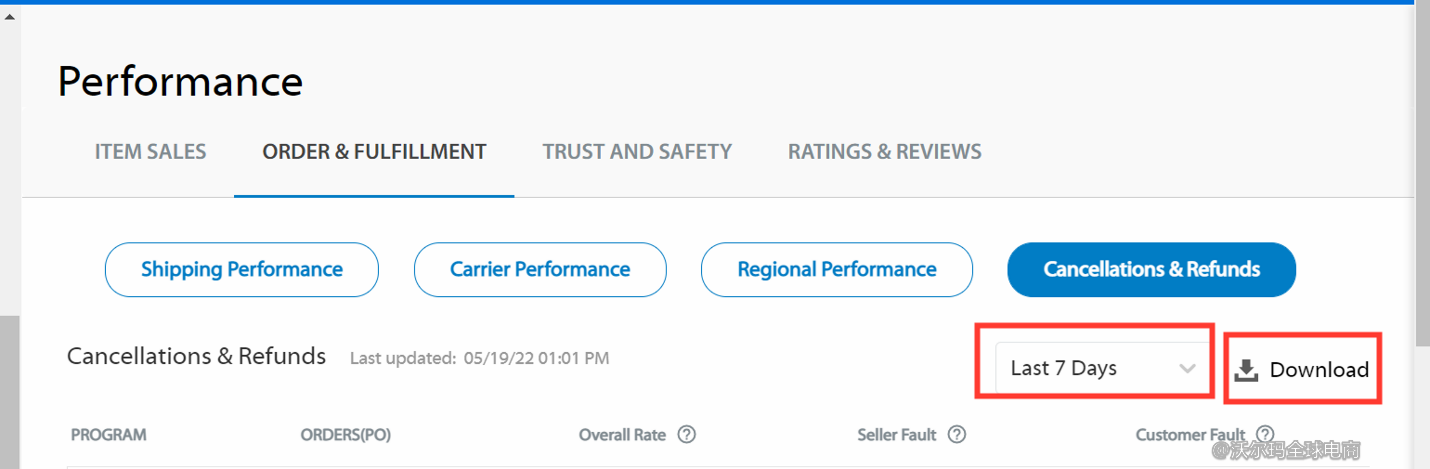Open the Last 7 Days date range dropdown

1102,368
